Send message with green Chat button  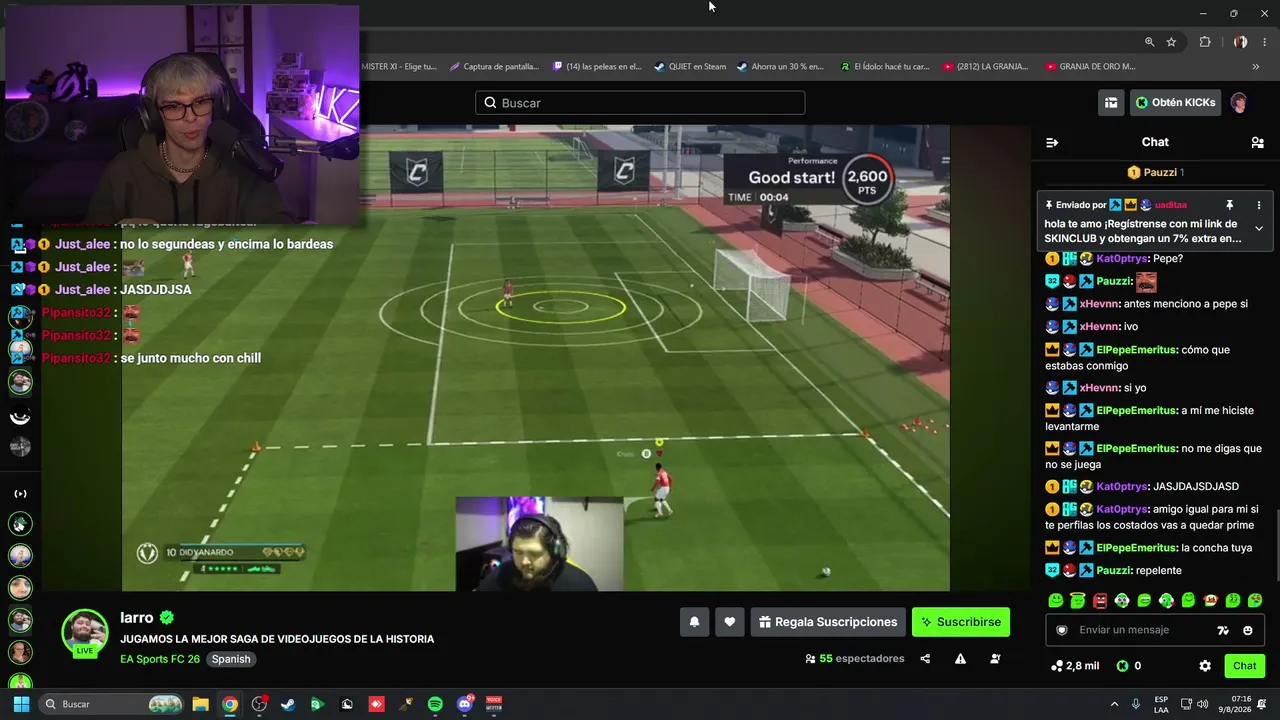1245,666
